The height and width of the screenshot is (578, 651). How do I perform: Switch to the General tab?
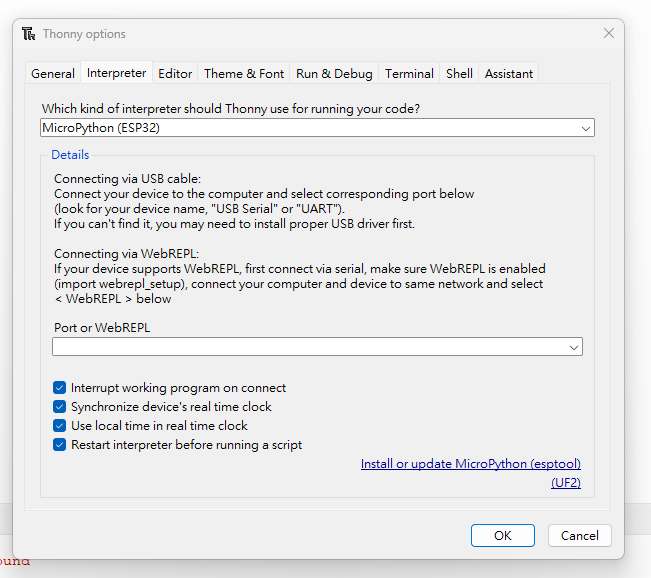(53, 73)
